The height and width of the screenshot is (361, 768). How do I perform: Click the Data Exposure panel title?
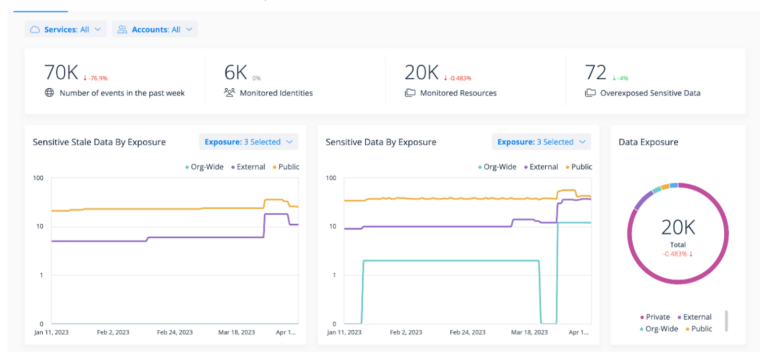point(648,142)
